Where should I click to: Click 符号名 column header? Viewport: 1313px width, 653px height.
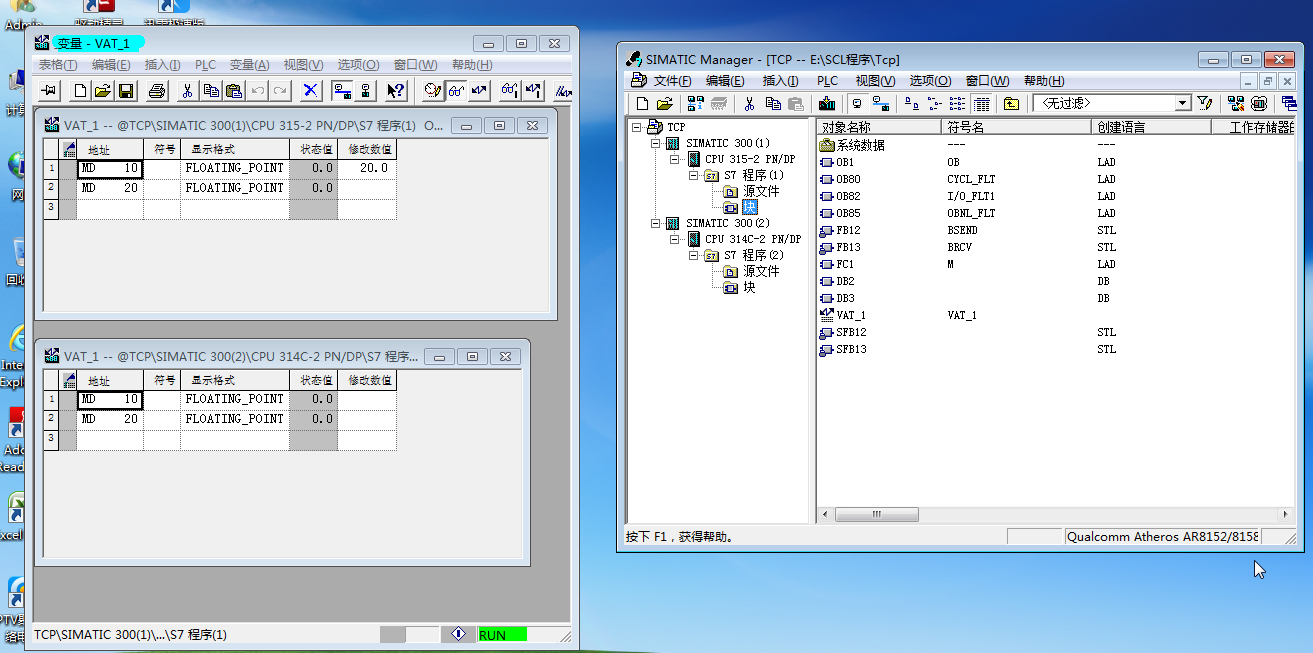point(1016,127)
